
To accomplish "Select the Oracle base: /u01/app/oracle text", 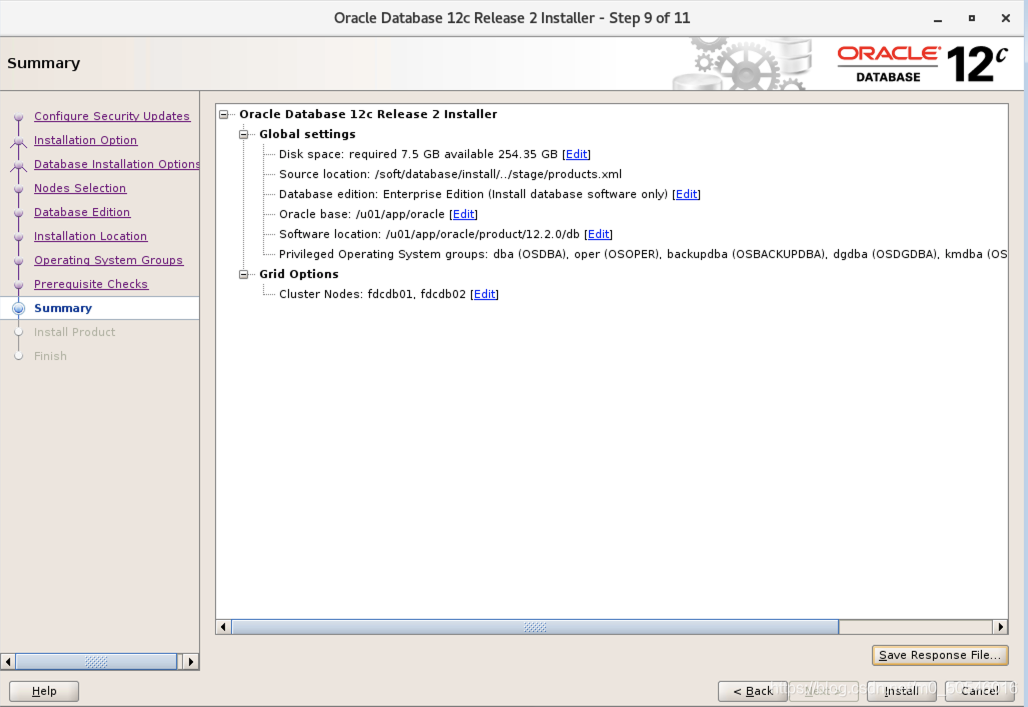I will (x=362, y=214).
